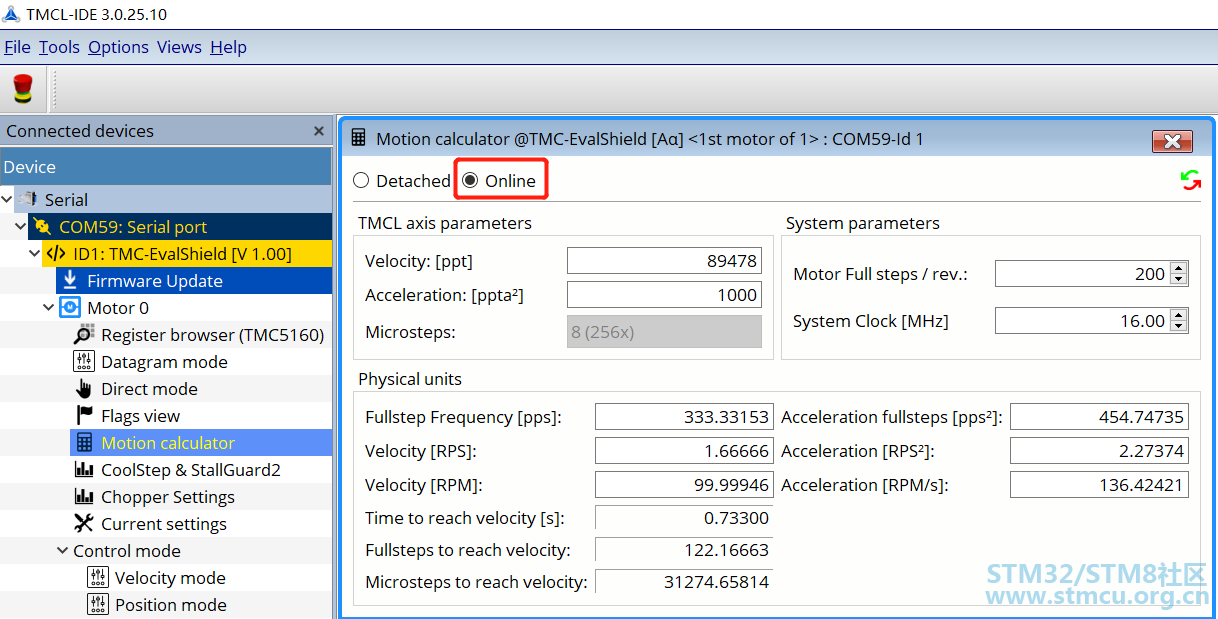The width and height of the screenshot is (1218, 619).
Task: Click the CoolStep & StallGuard2 chart icon
Action: pyautogui.click(x=84, y=470)
